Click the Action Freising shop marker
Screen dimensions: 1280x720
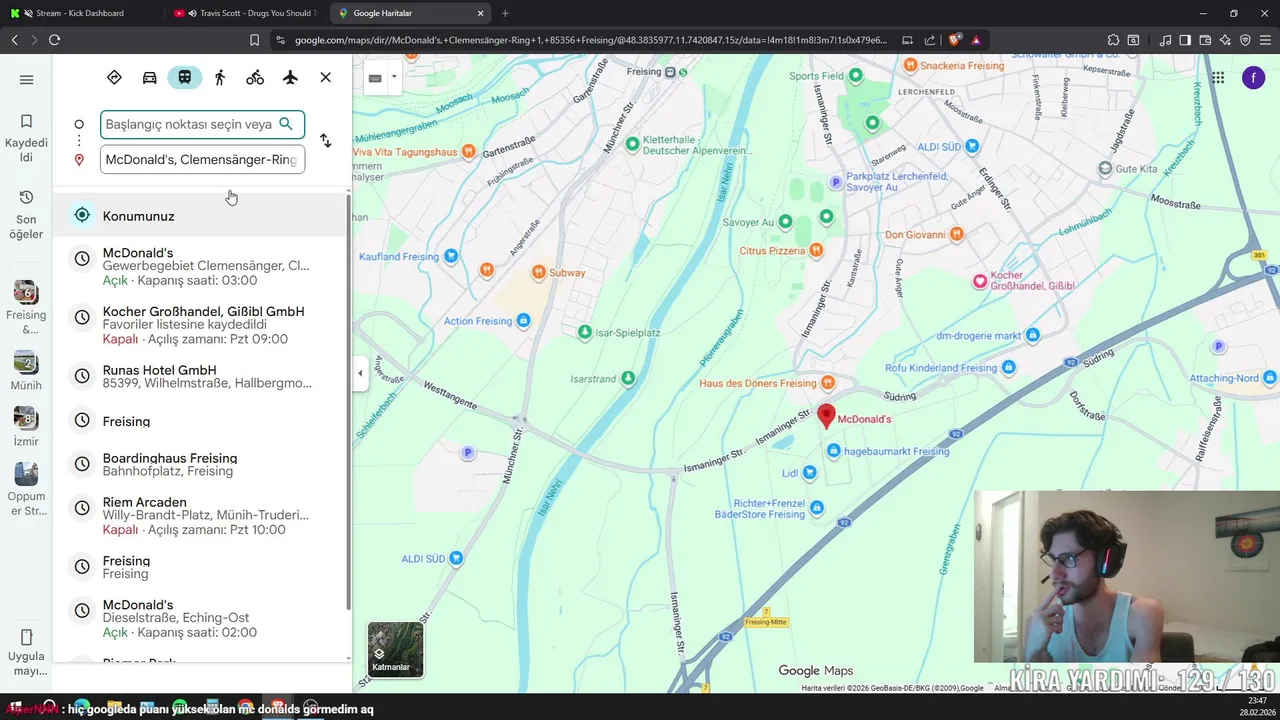coord(523,320)
